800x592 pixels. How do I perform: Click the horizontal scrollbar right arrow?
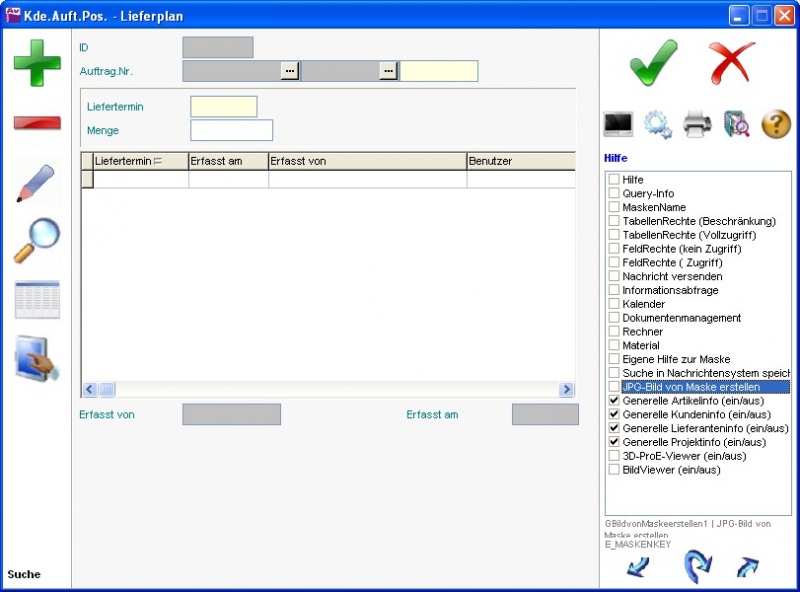click(566, 390)
